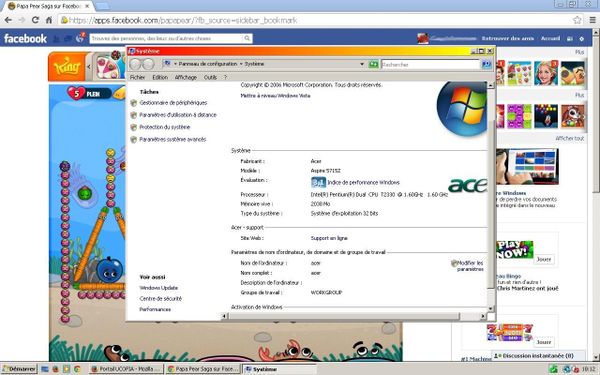Click the green refresh button in Système window
This screenshot has width=600, height=375.
[x=373, y=64]
